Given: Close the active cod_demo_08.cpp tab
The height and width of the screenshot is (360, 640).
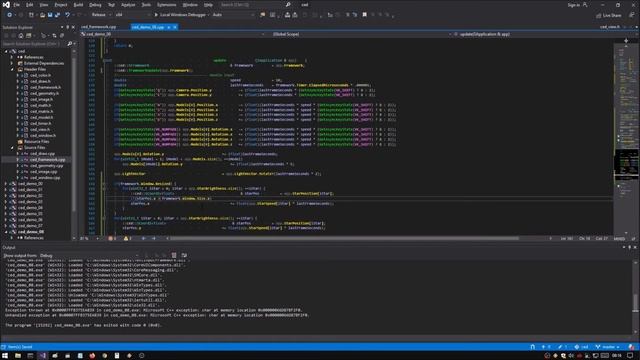Looking at the screenshot, I should point(175,27).
